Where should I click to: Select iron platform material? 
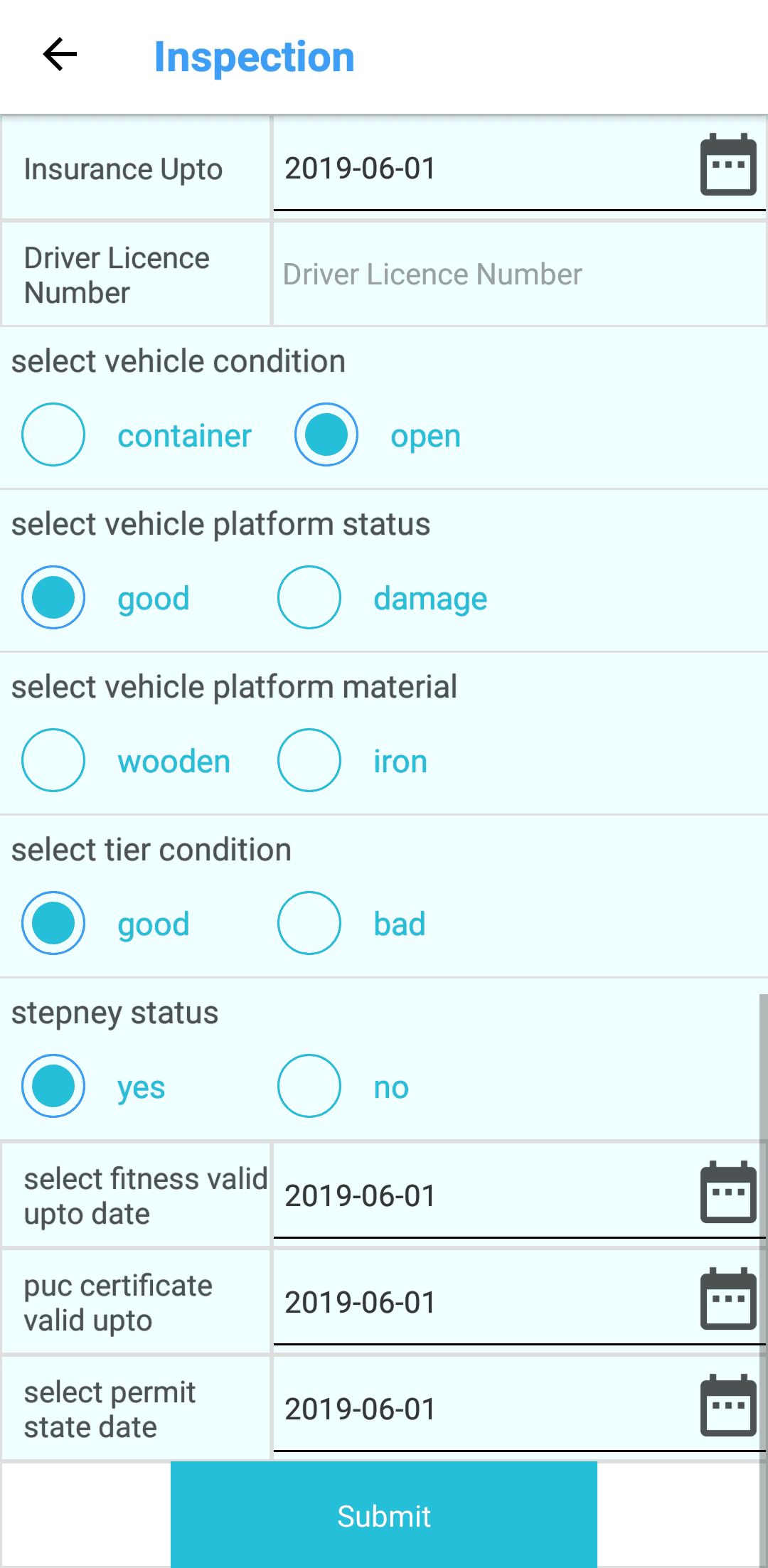pyautogui.click(x=309, y=760)
